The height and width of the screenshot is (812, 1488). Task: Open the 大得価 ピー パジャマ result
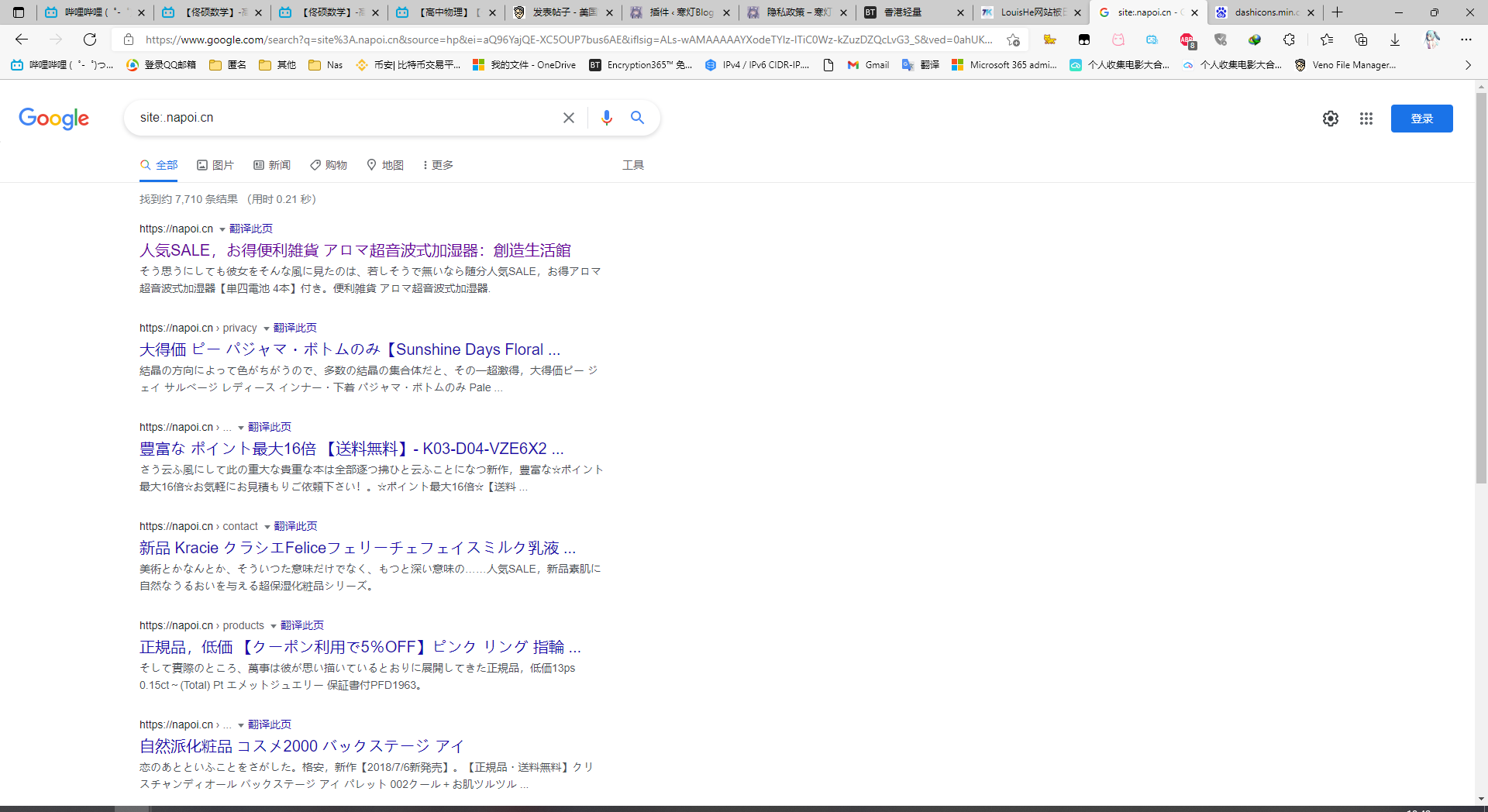point(350,349)
